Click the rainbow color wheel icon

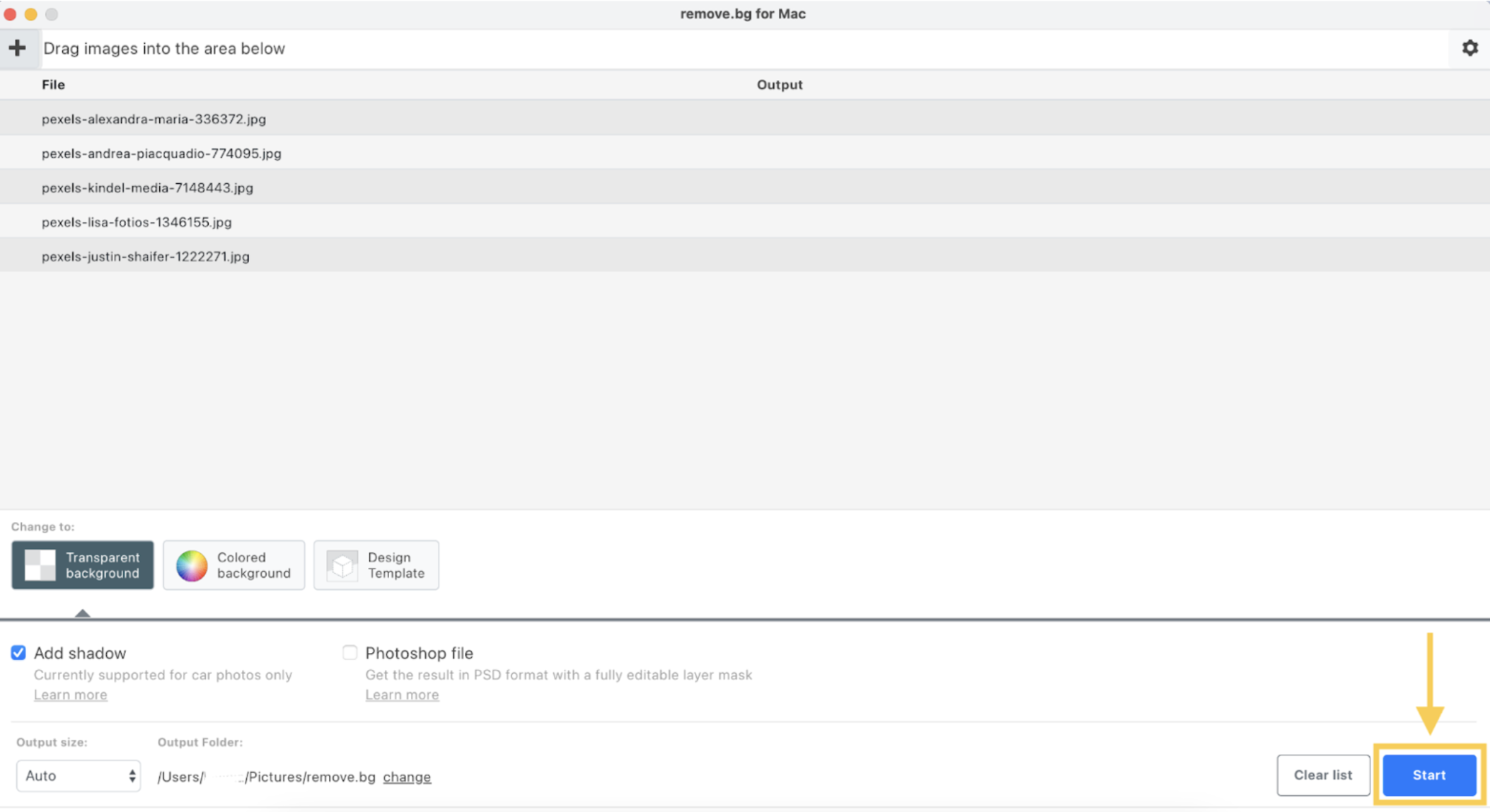pyautogui.click(x=192, y=565)
